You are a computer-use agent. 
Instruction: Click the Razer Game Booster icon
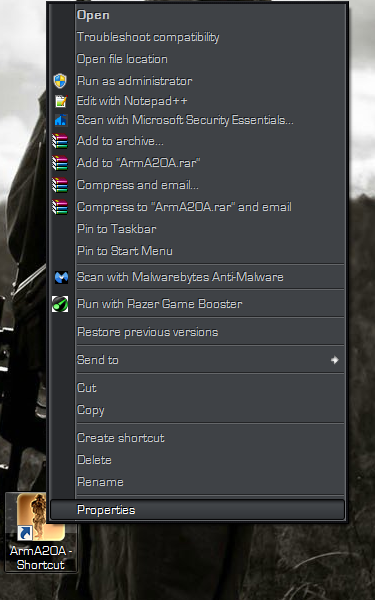tap(60, 304)
